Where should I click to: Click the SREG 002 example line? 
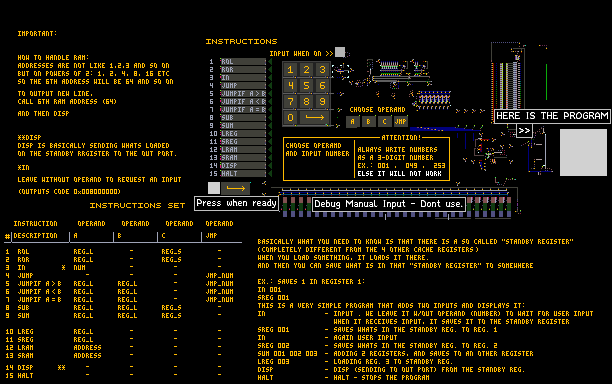274,346
